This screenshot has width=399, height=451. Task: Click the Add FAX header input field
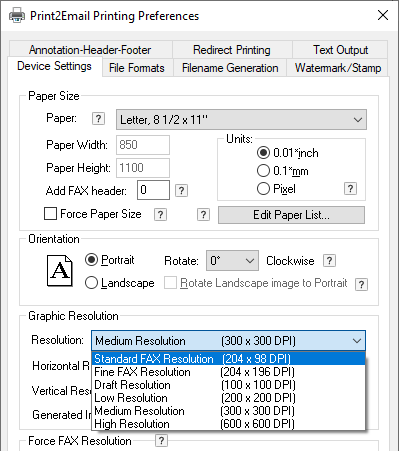[x=153, y=190]
